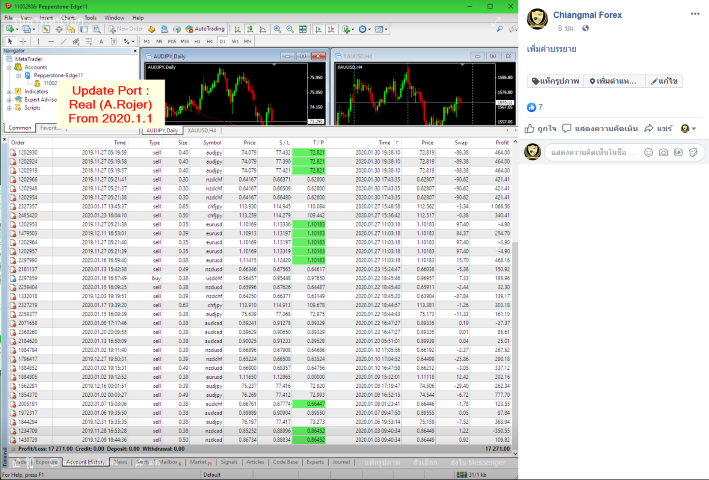Switch timeframe to M1
Screen dimensions: 709x480
pyautogui.click(x=147, y=41)
